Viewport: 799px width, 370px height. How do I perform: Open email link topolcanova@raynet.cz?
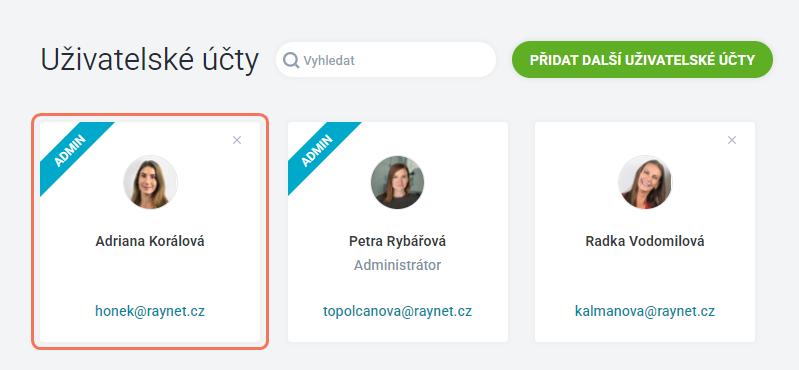pyautogui.click(x=397, y=311)
